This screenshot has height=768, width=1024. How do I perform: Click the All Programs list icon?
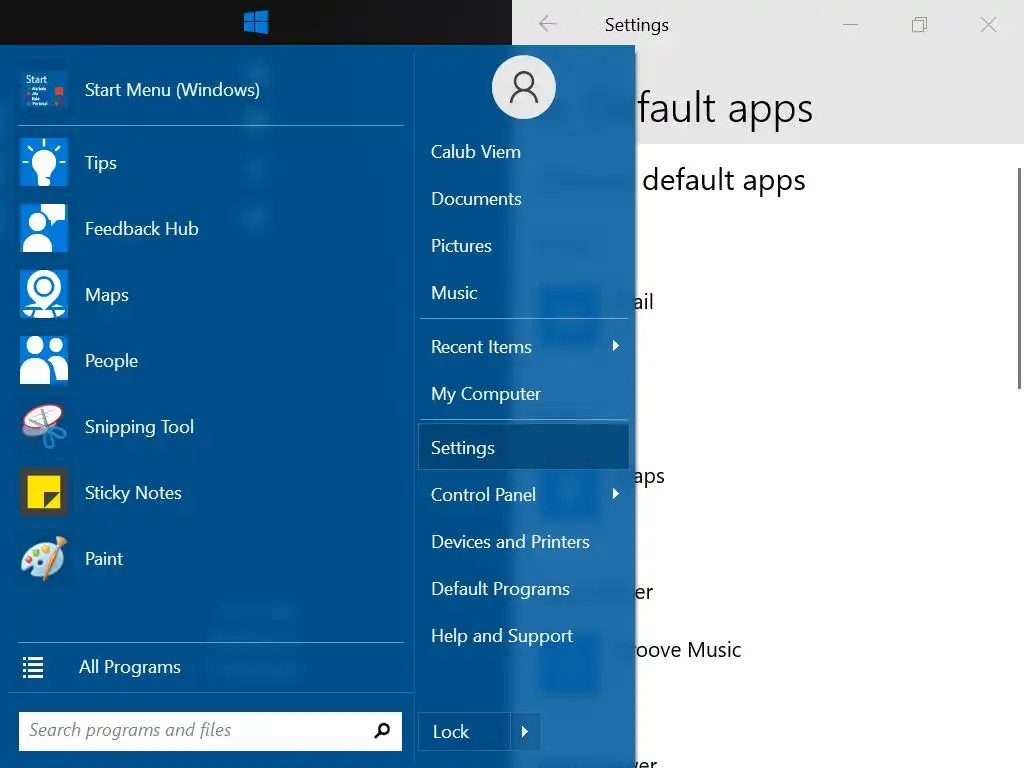point(33,667)
